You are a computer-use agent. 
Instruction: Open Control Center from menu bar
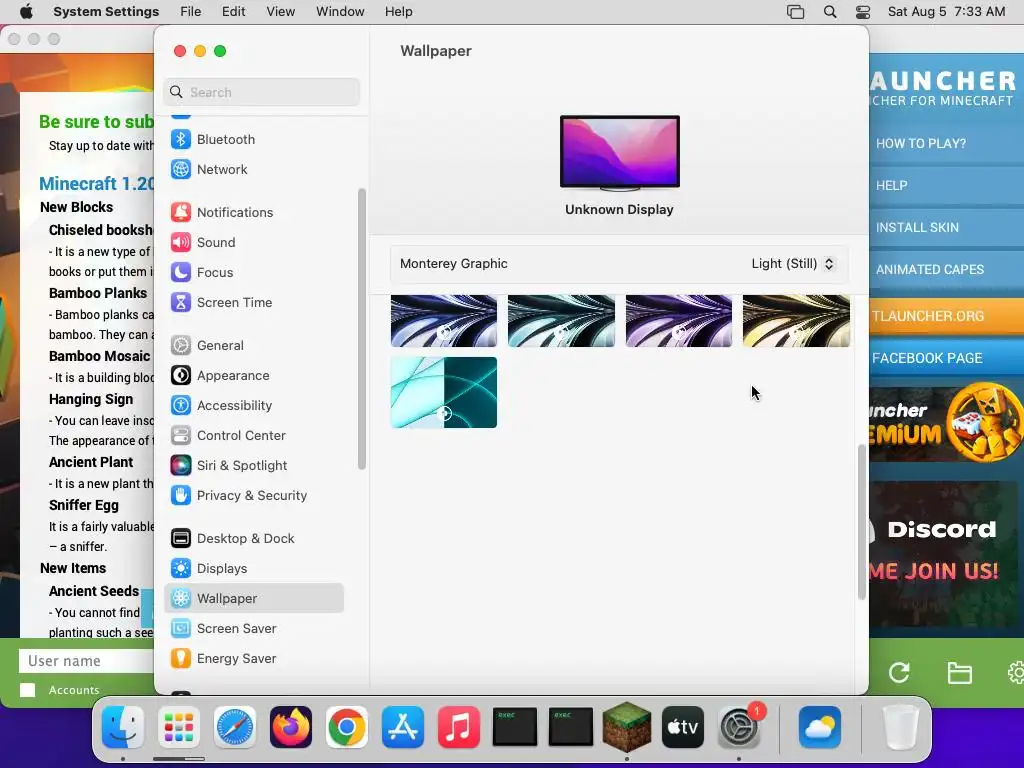[x=863, y=12]
